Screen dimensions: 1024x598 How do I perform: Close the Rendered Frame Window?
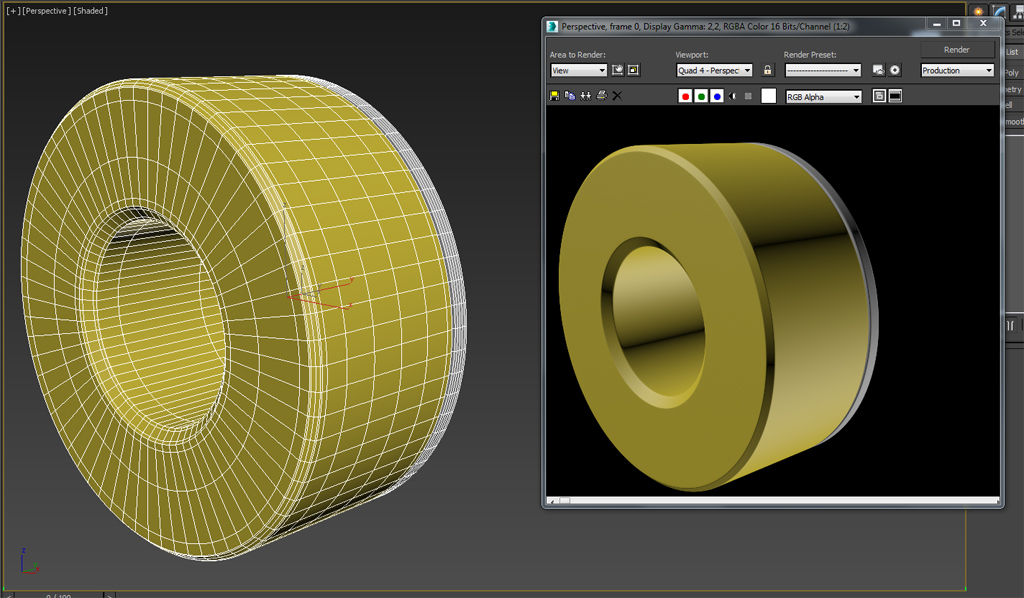[x=983, y=24]
